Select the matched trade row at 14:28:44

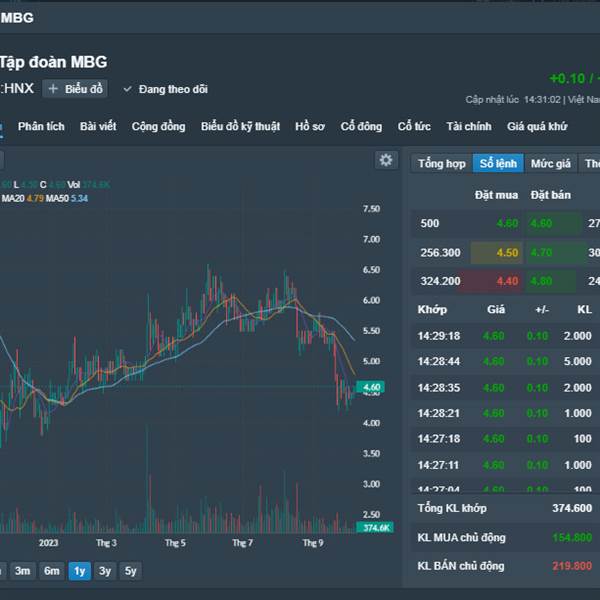pos(506,361)
